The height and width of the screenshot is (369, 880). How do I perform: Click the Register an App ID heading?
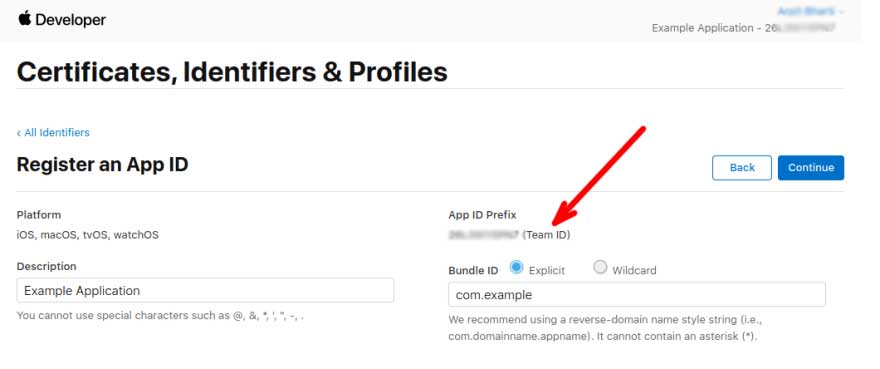click(103, 165)
